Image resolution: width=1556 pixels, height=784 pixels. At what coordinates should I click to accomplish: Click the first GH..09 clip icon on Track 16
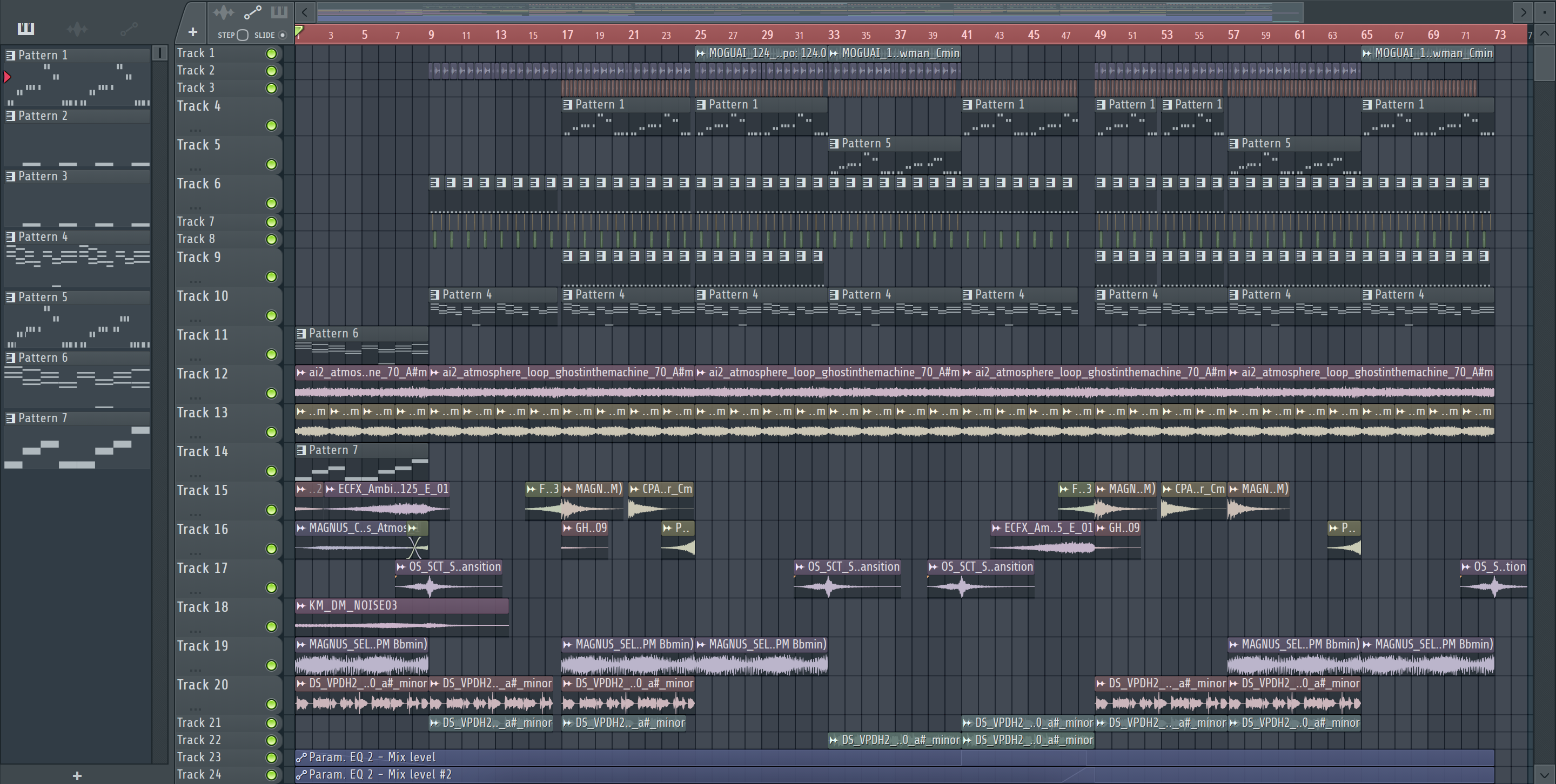567,528
